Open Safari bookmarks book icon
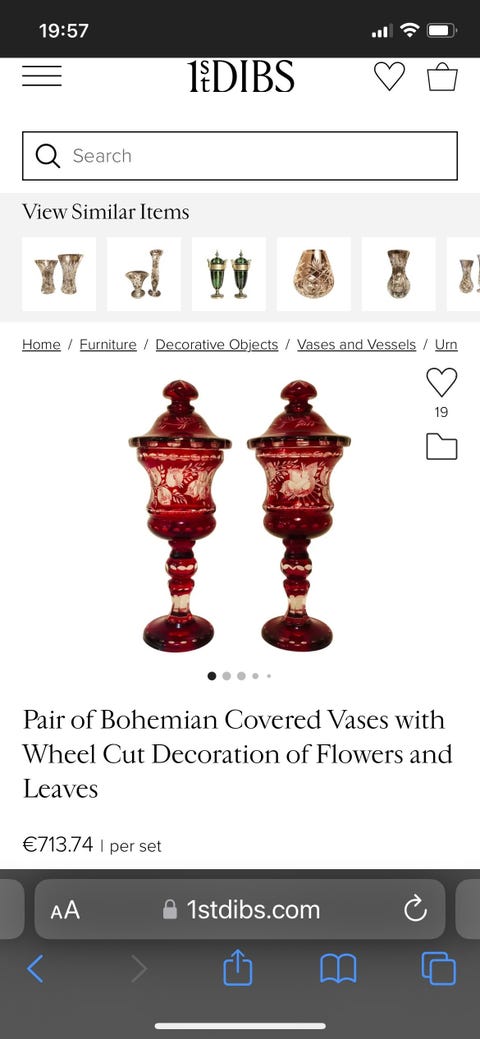Image resolution: width=480 pixels, height=1039 pixels. pos(338,969)
